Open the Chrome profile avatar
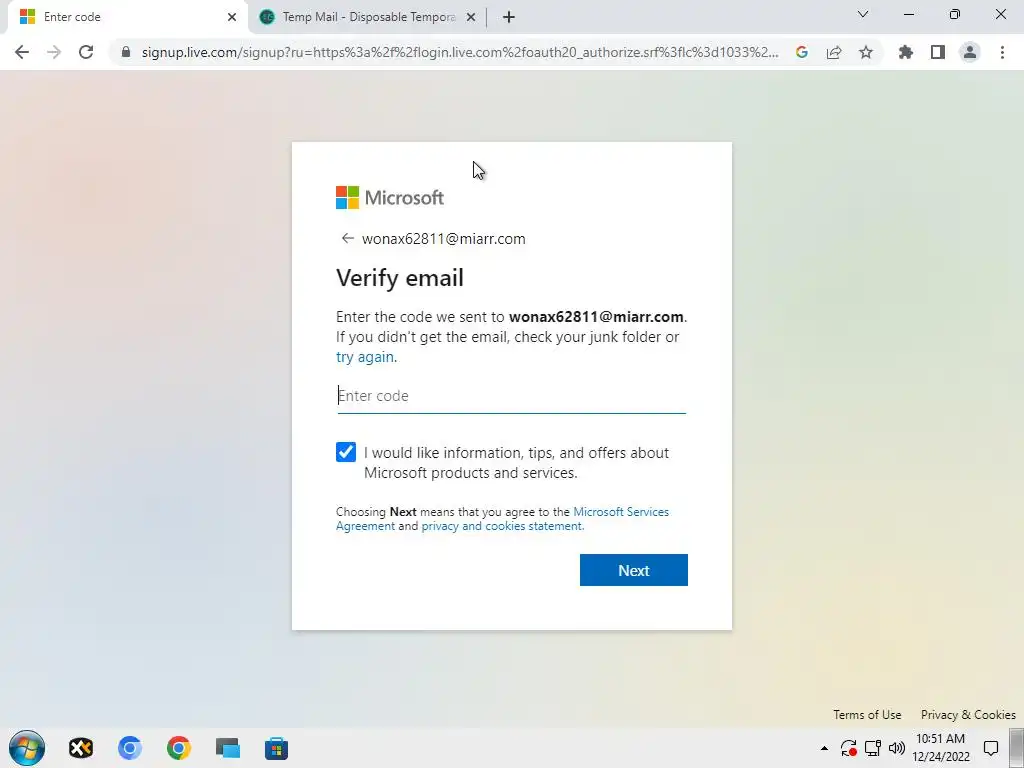1024x768 pixels. click(x=970, y=52)
